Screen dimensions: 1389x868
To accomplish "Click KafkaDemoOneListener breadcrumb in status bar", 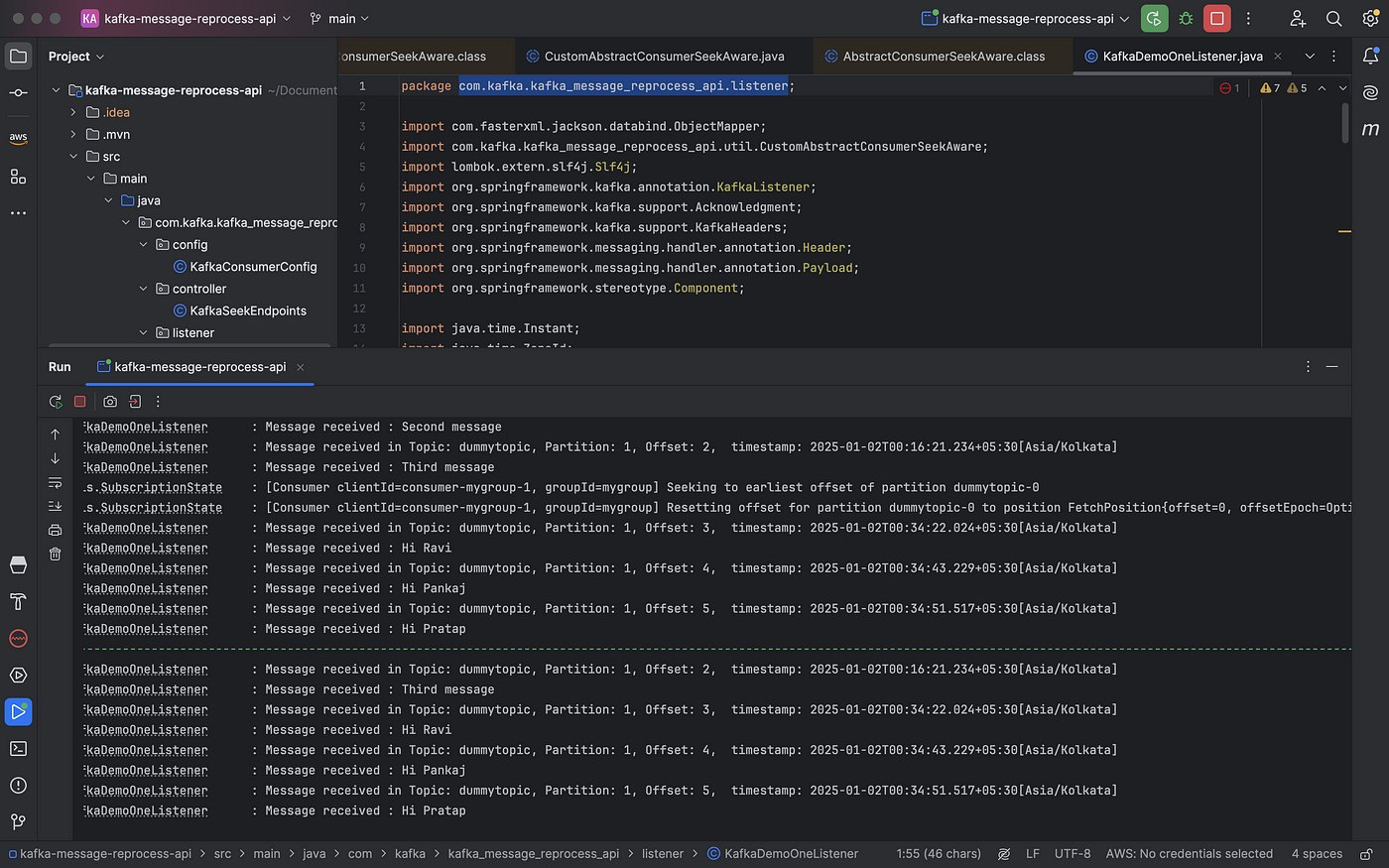I will click(783, 853).
